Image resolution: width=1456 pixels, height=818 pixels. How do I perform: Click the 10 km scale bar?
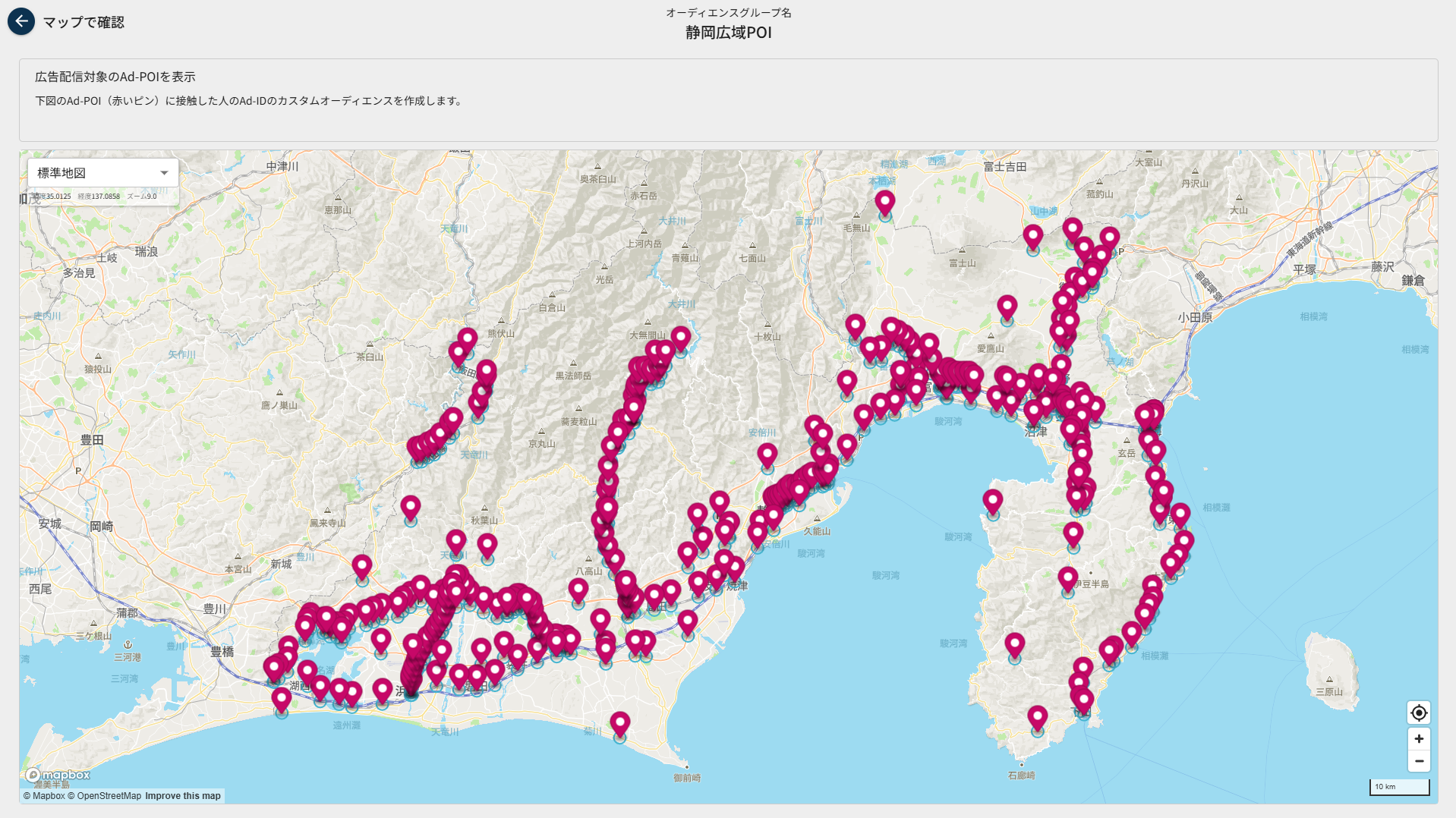click(1399, 787)
